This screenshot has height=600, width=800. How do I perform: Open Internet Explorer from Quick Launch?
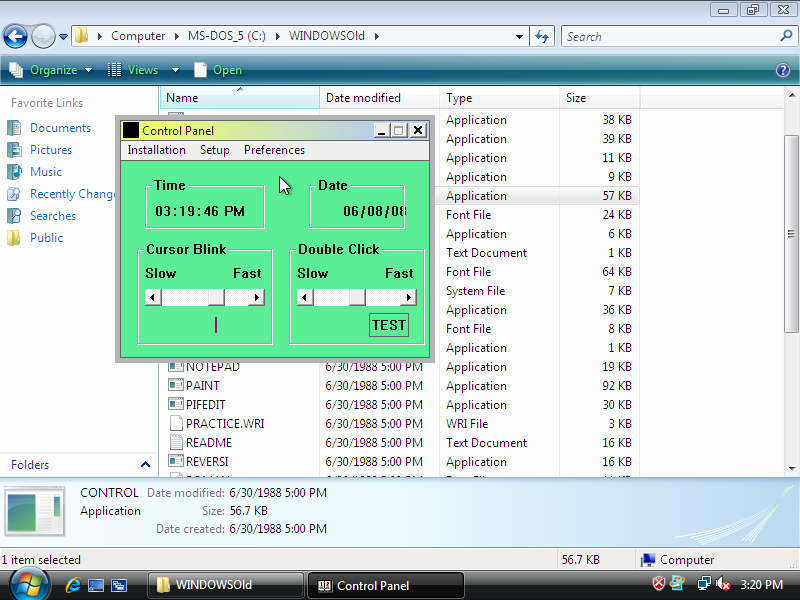click(73, 585)
